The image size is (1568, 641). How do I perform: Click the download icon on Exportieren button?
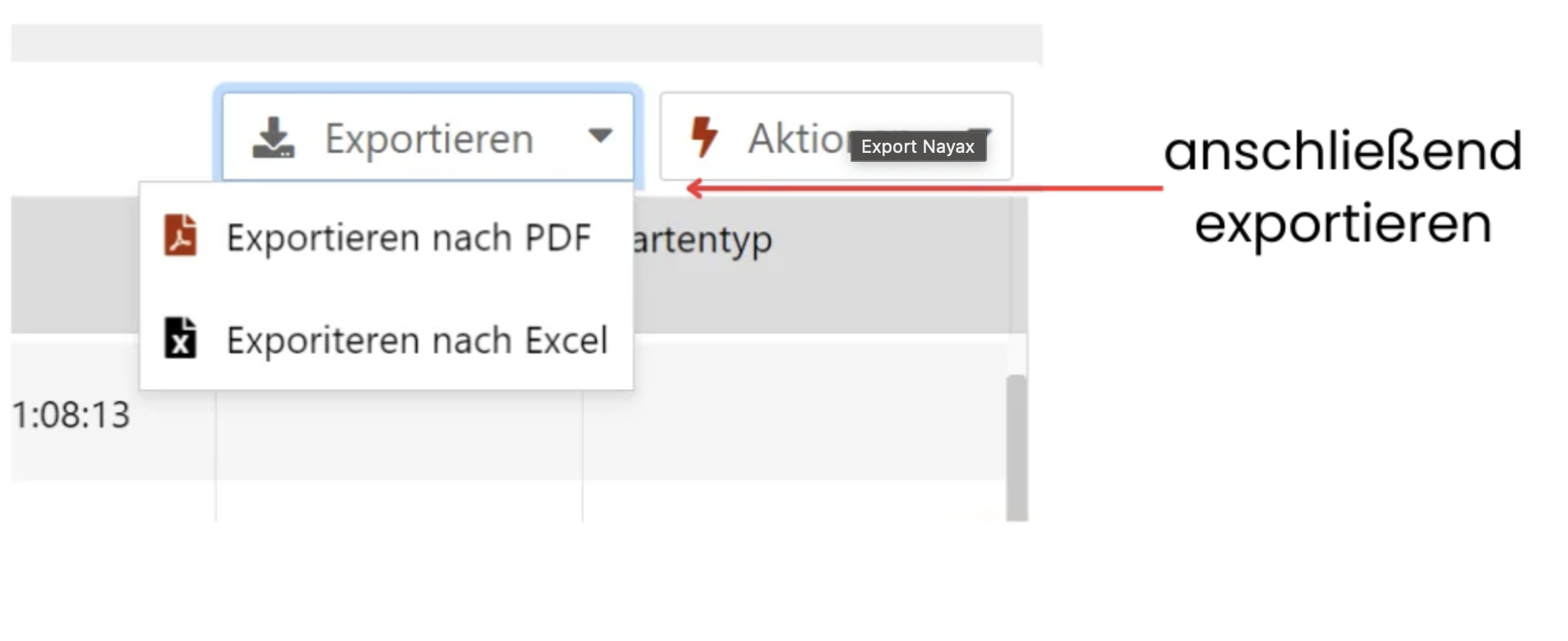273,137
